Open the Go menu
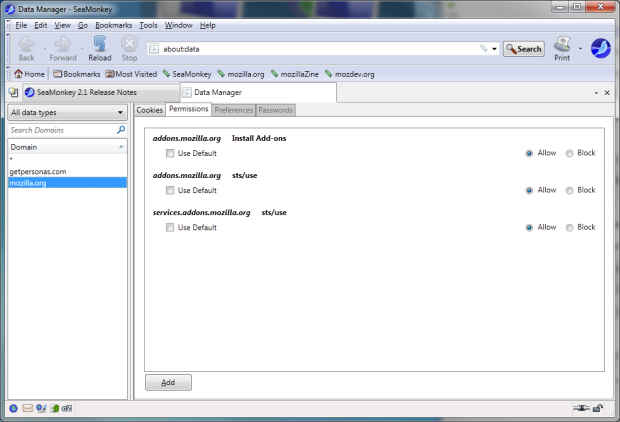Image resolution: width=620 pixels, height=422 pixels. tap(83, 25)
